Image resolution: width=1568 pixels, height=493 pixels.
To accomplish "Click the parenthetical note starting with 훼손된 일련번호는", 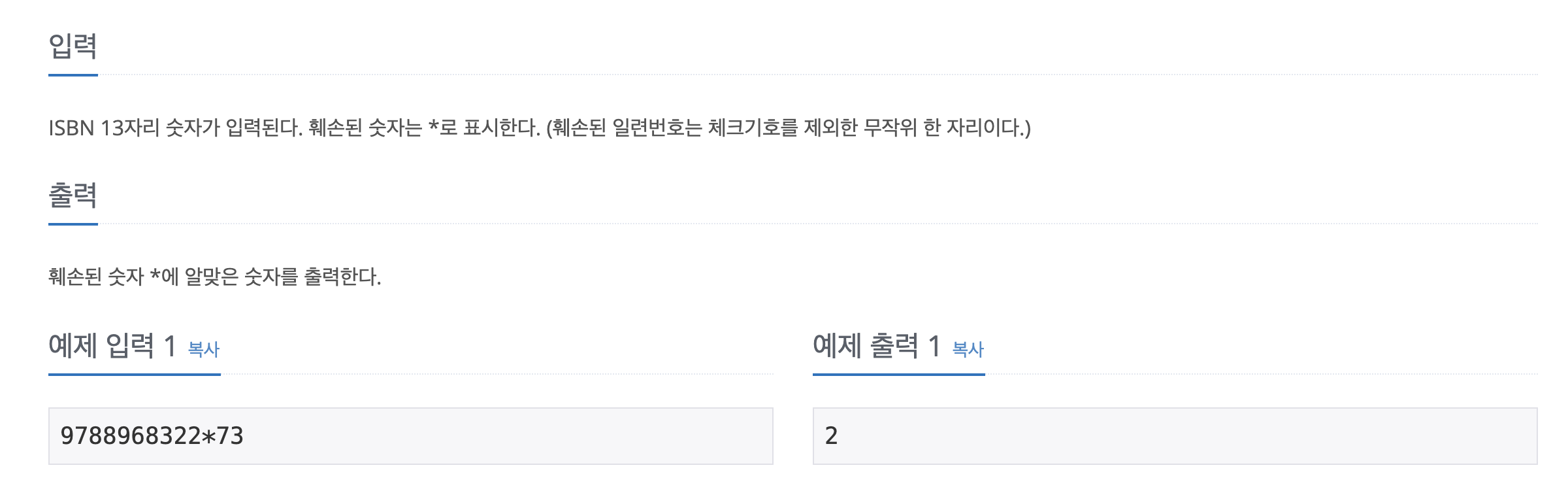I will pos(789,127).
